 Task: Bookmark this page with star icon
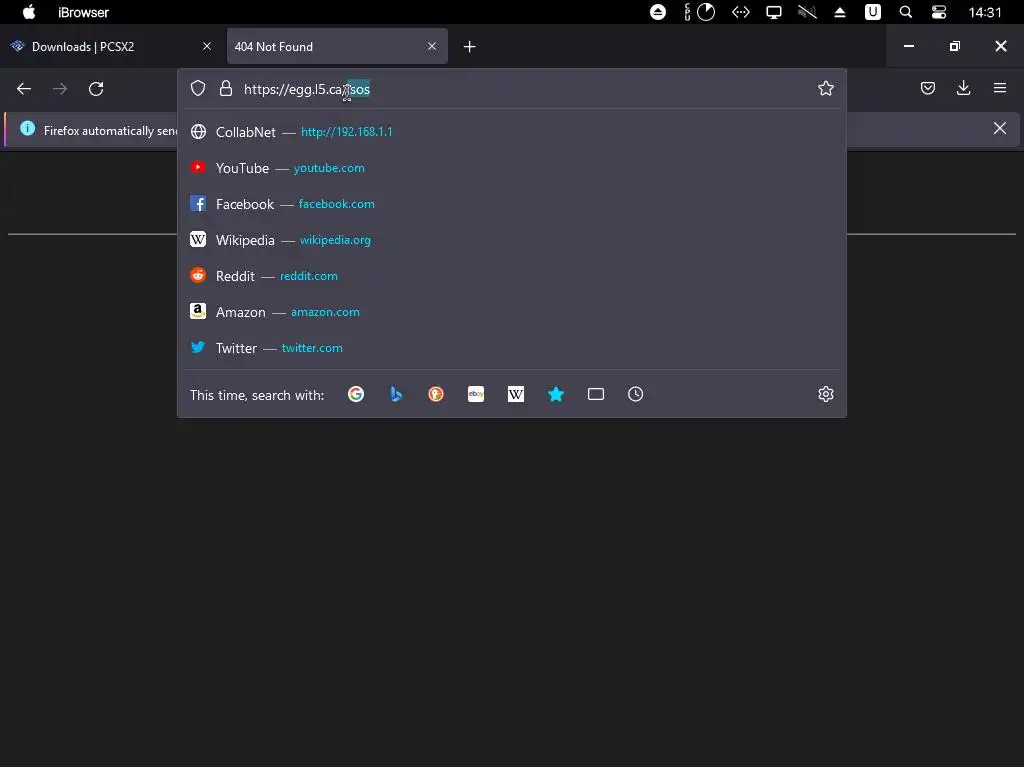point(825,88)
